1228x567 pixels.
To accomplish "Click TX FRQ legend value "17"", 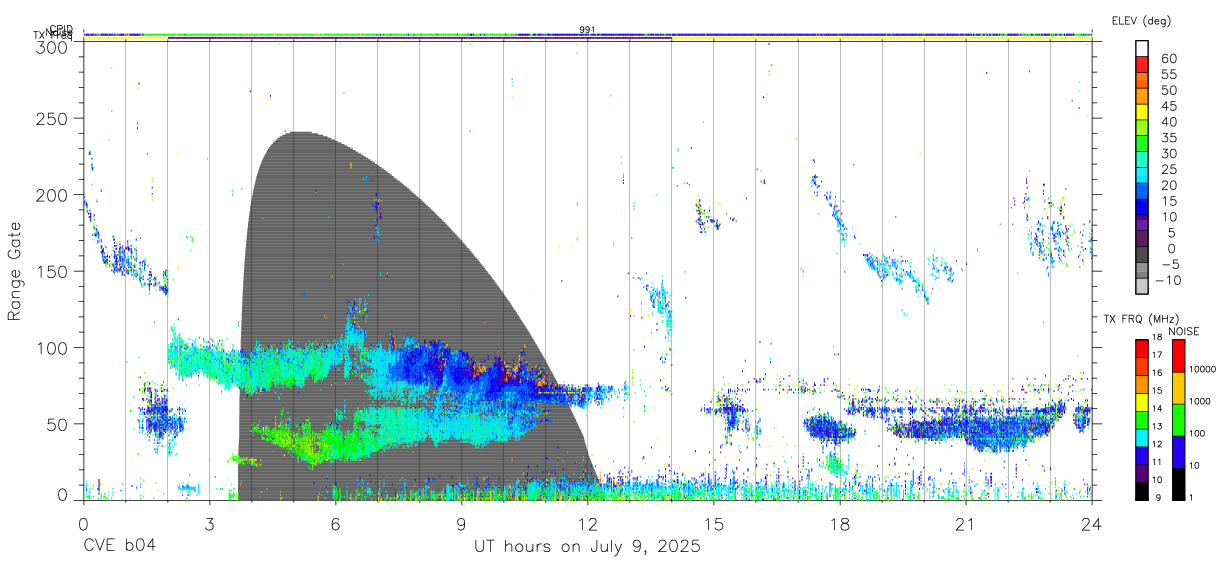I will tap(1156, 355).
